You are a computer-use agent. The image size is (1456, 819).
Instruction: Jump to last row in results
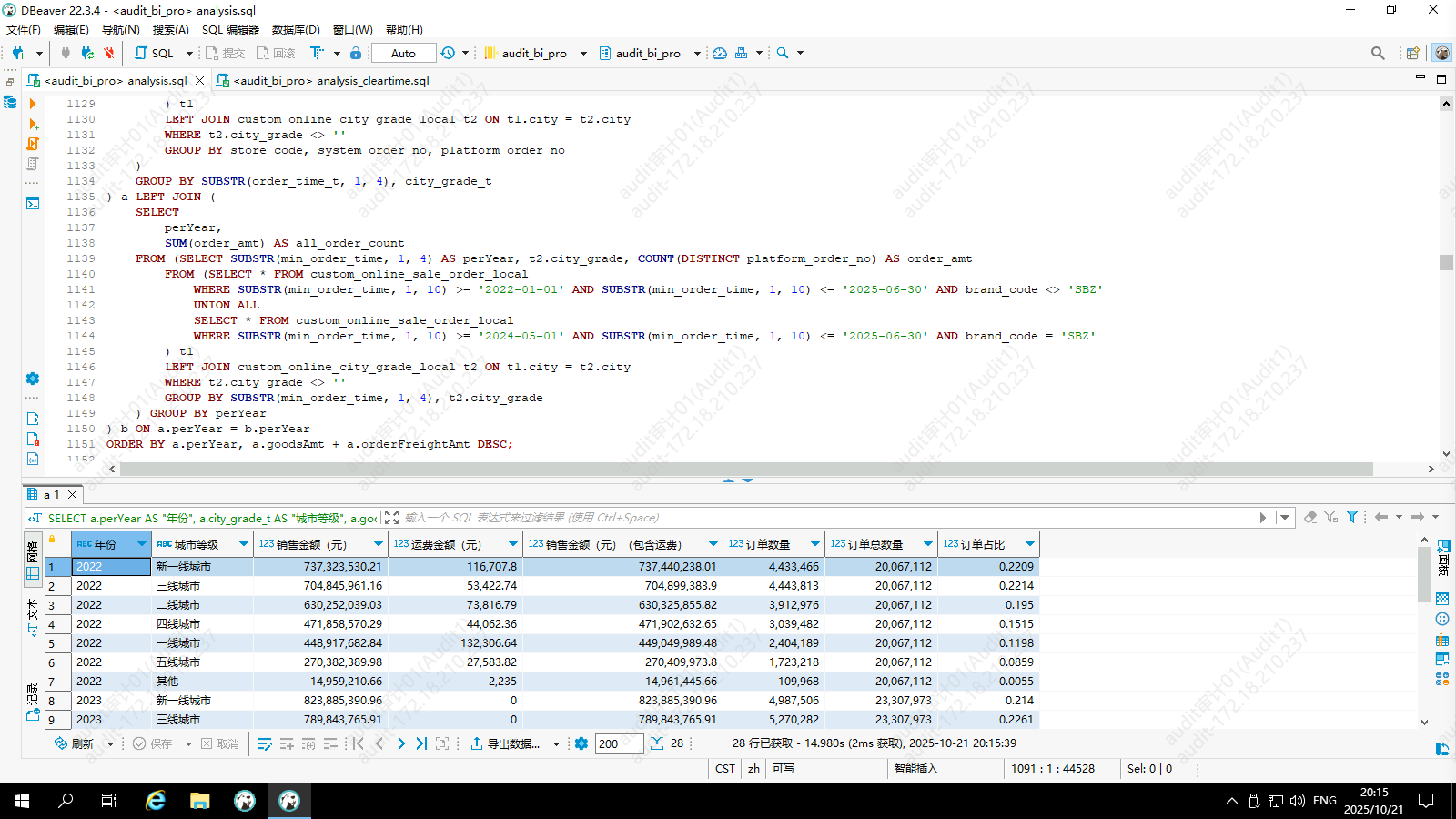click(x=421, y=743)
